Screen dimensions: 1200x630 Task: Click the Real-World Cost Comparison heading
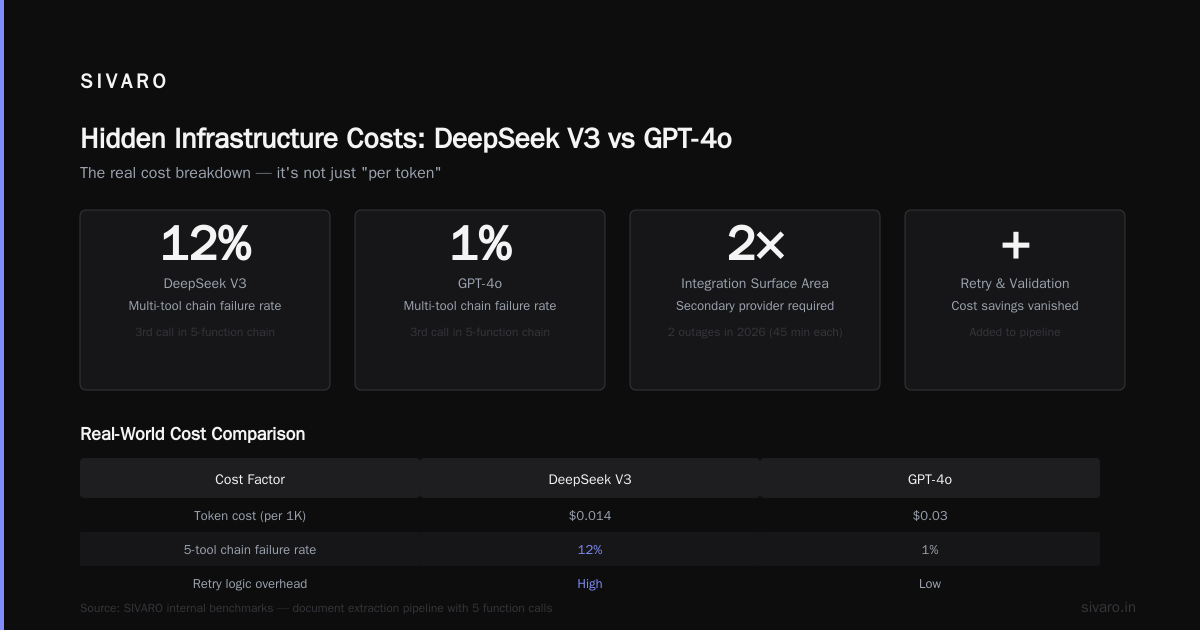192,434
